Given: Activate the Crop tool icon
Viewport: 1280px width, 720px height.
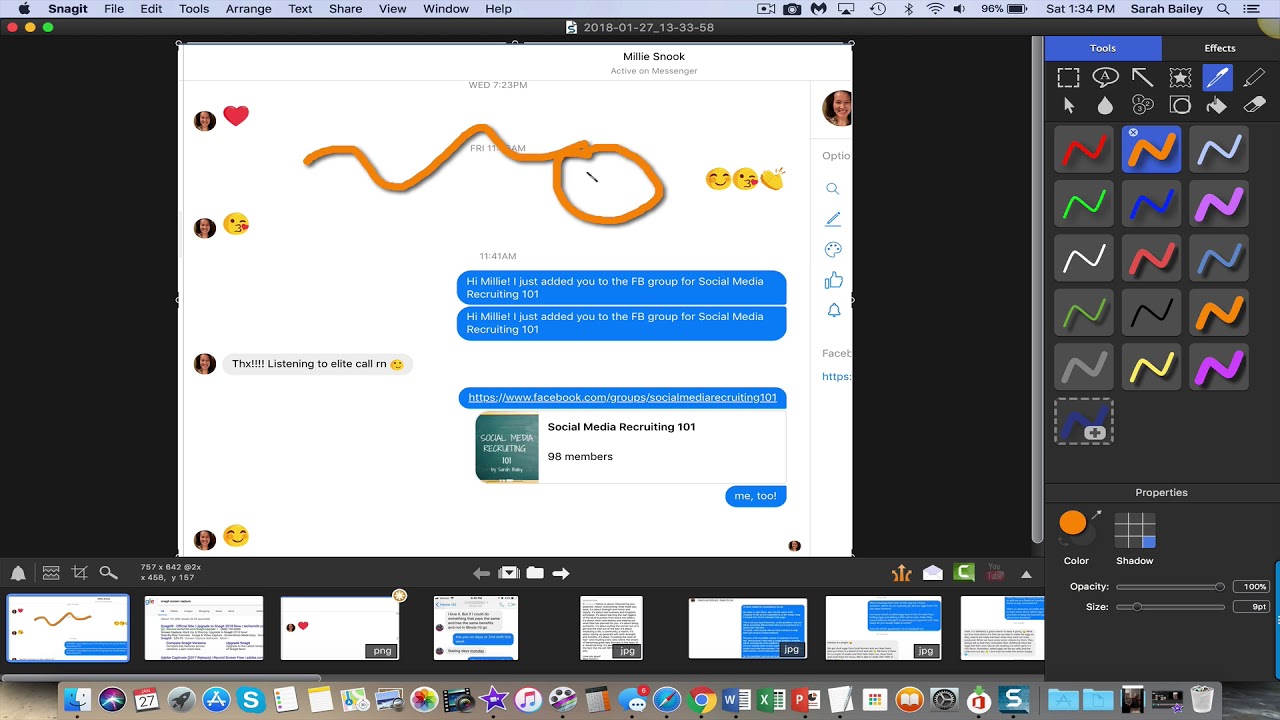Looking at the screenshot, I should click(x=80, y=573).
